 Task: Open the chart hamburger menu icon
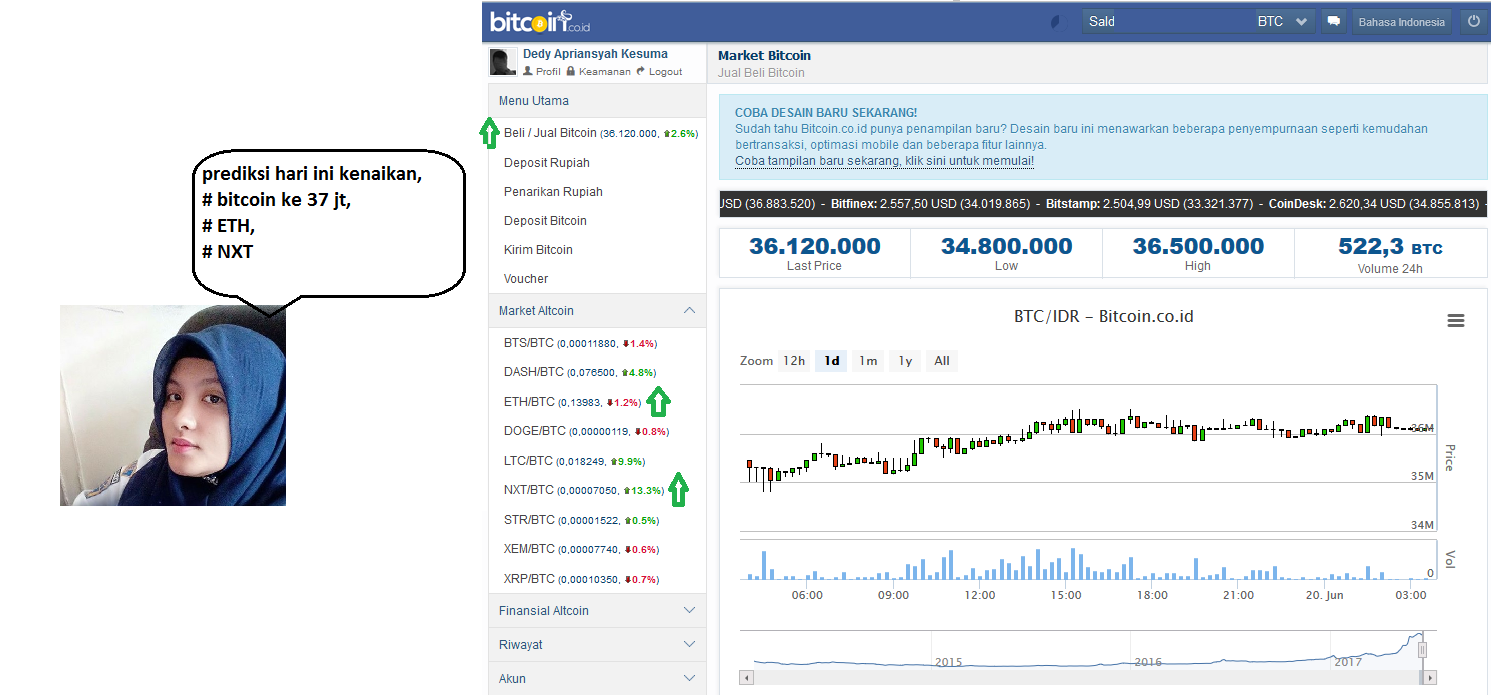tap(1456, 320)
